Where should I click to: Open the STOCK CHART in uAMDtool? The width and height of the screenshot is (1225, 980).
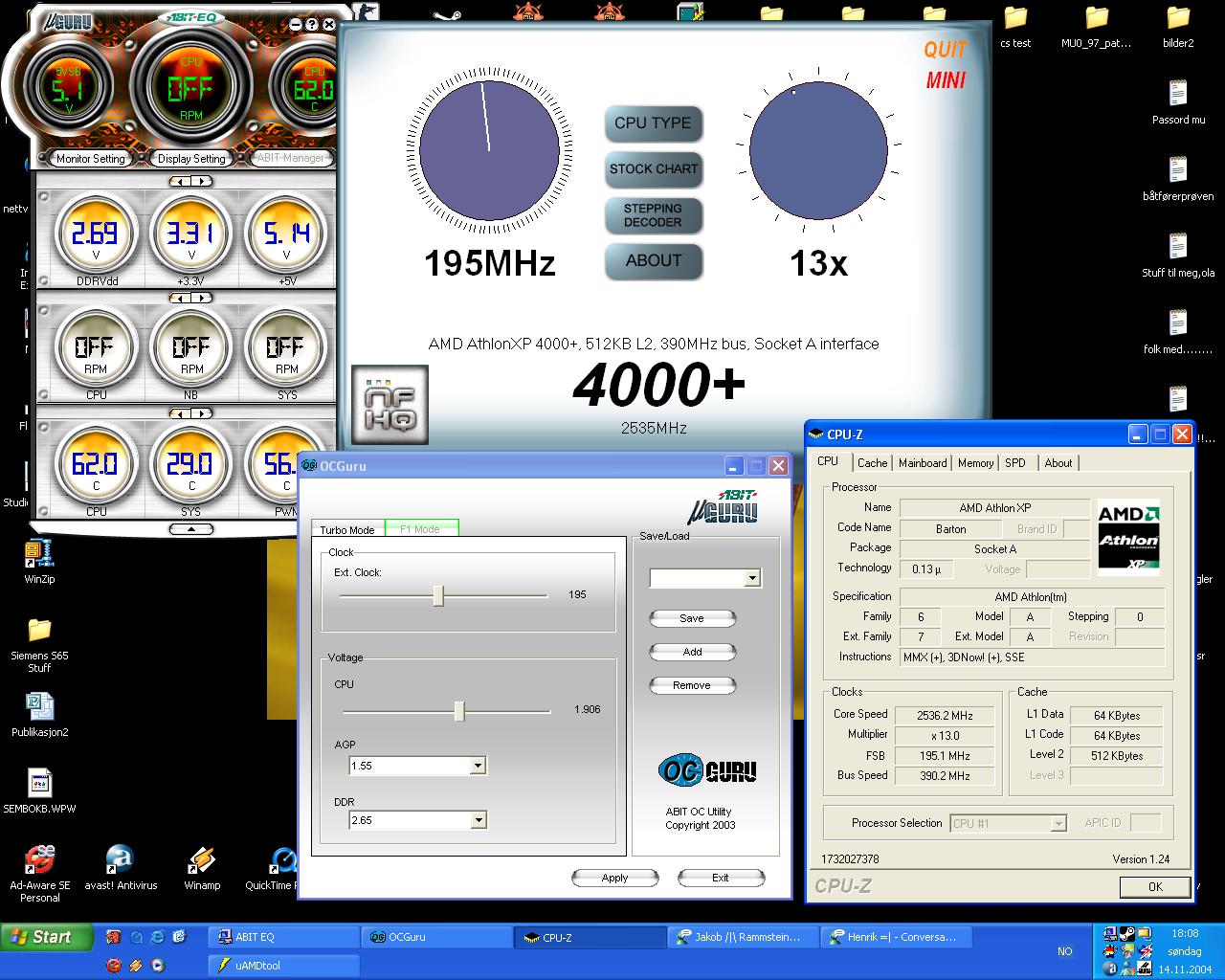(654, 169)
